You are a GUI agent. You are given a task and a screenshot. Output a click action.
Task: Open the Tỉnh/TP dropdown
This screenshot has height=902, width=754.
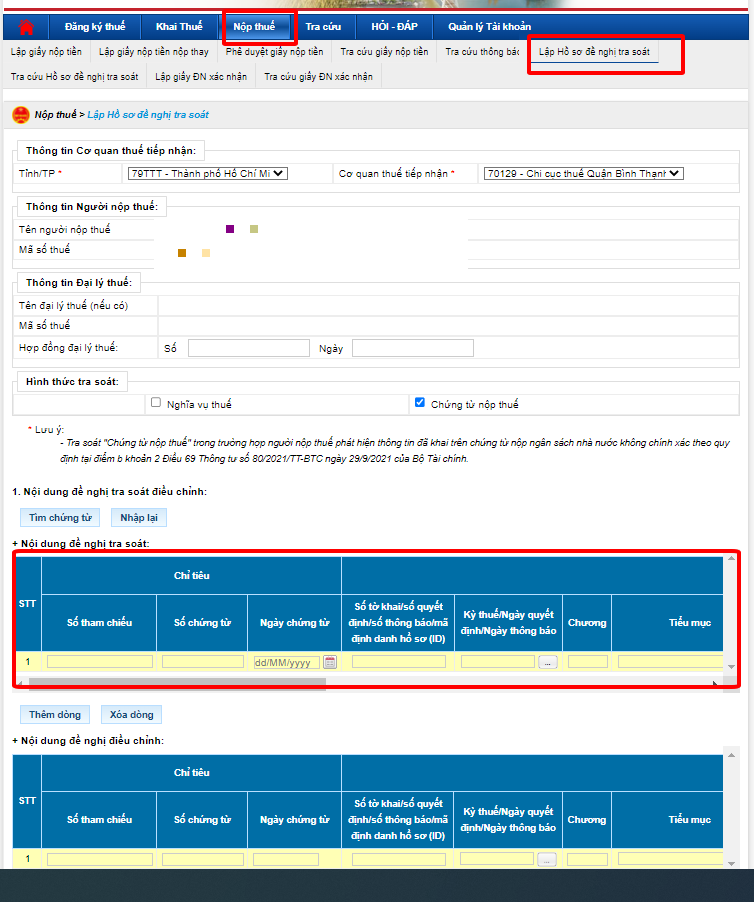coord(207,173)
